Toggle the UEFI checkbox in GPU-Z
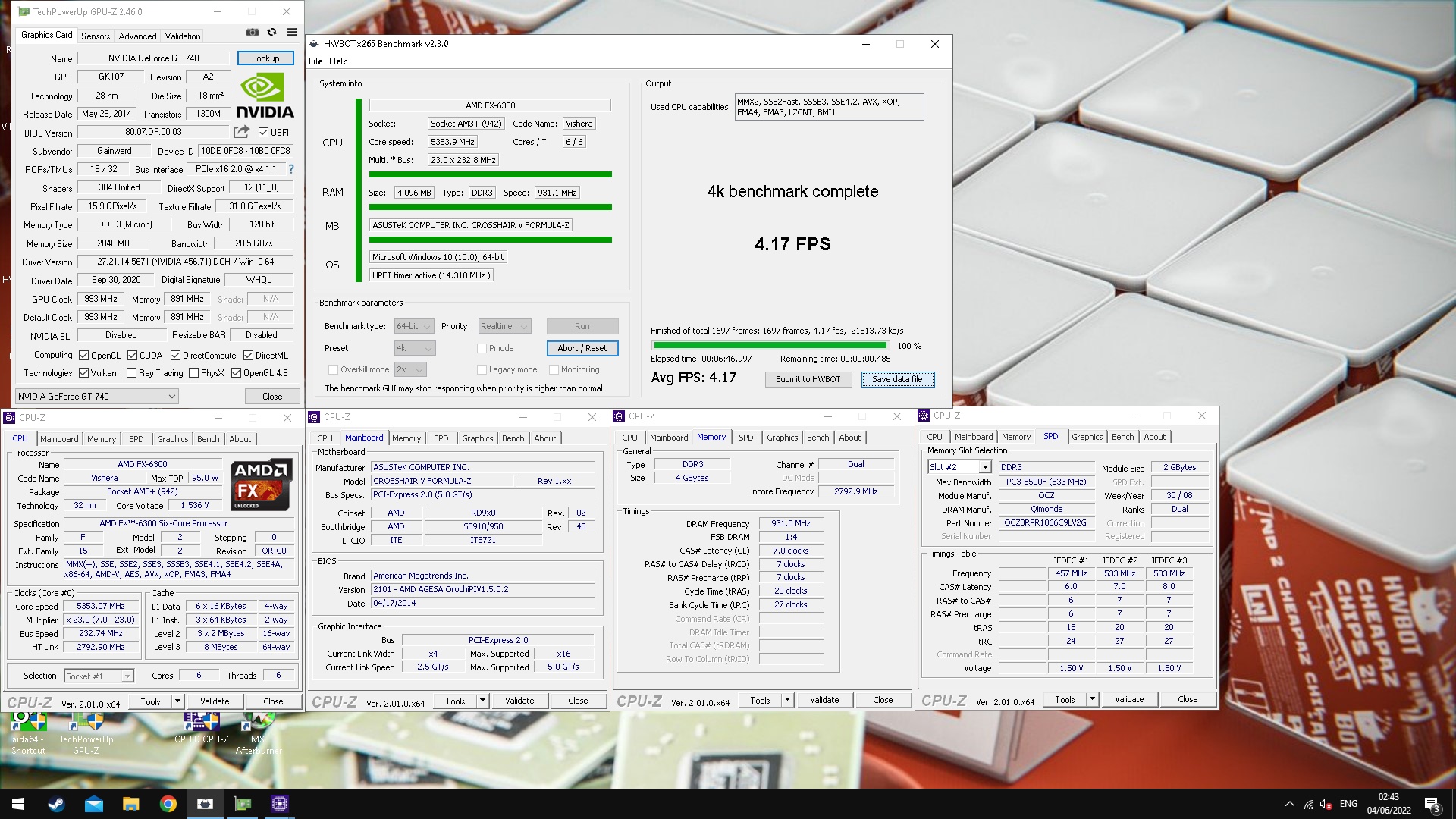The height and width of the screenshot is (819, 1456). (263, 133)
